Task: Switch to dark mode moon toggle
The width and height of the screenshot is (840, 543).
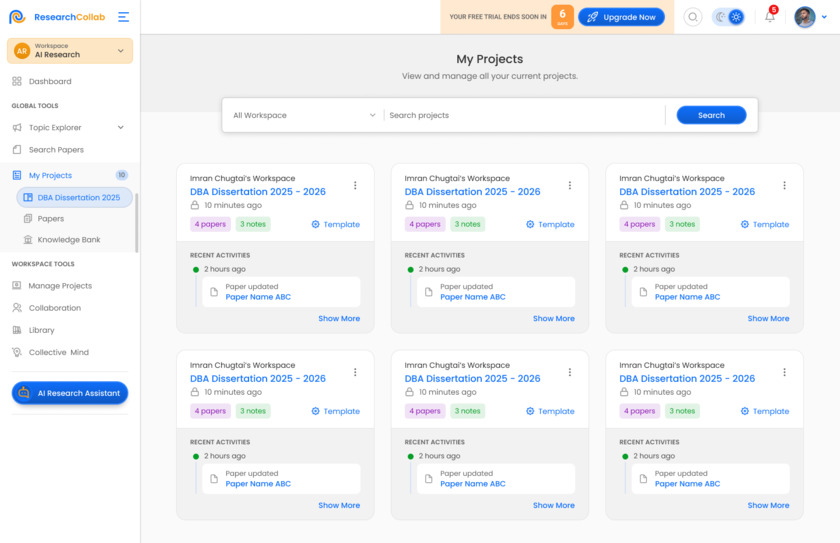Action: 720,17
